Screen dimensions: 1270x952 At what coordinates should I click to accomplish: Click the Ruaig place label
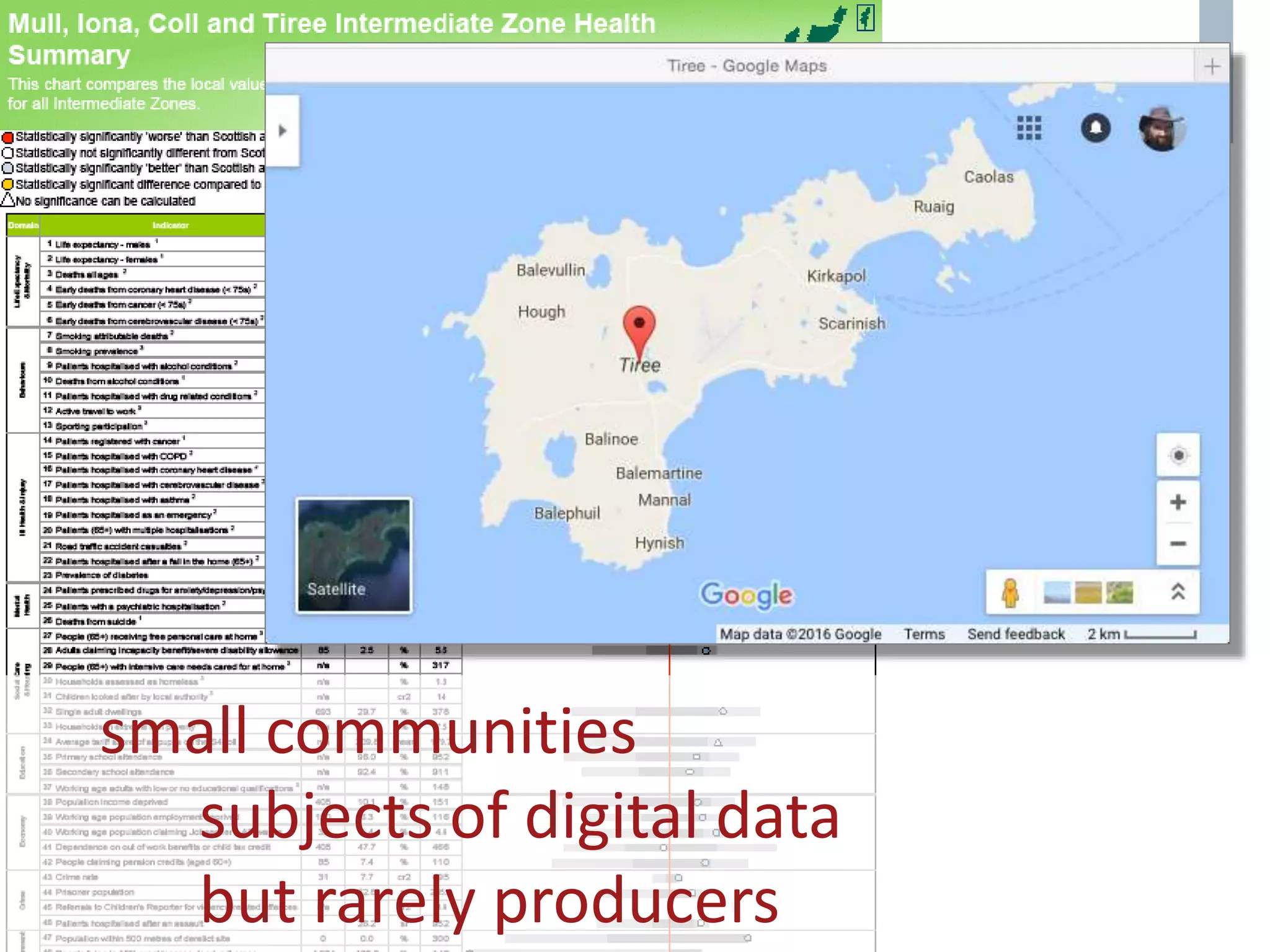[x=933, y=206]
